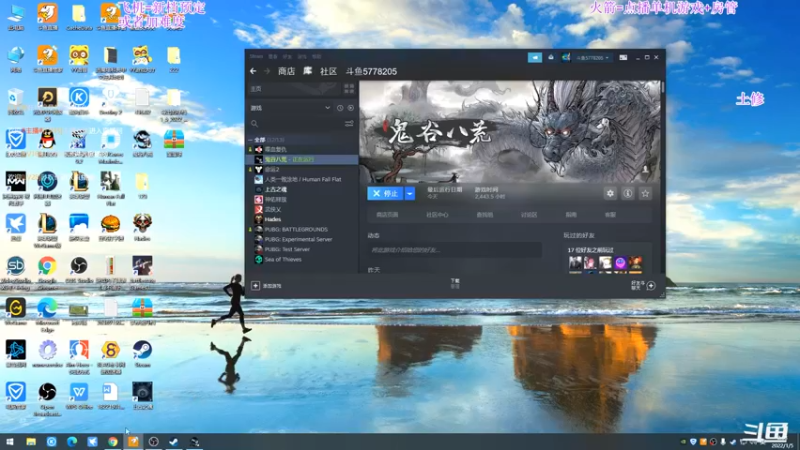Go back with the Steam back arrow
This screenshot has width=800, height=450.
point(253,71)
